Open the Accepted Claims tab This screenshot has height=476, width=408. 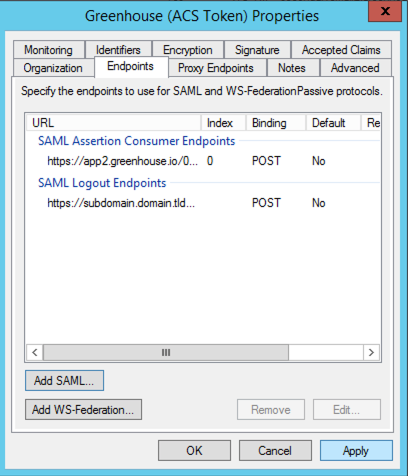click(341, 50)
